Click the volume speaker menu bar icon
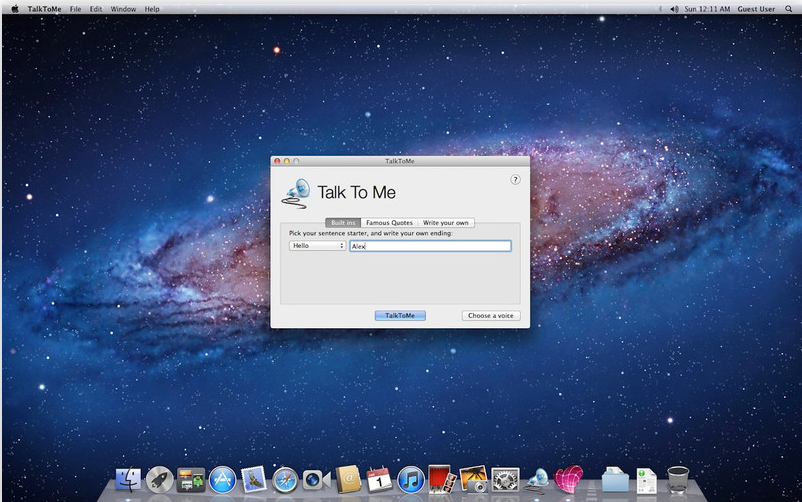802x502 pixels. point(675,9)
